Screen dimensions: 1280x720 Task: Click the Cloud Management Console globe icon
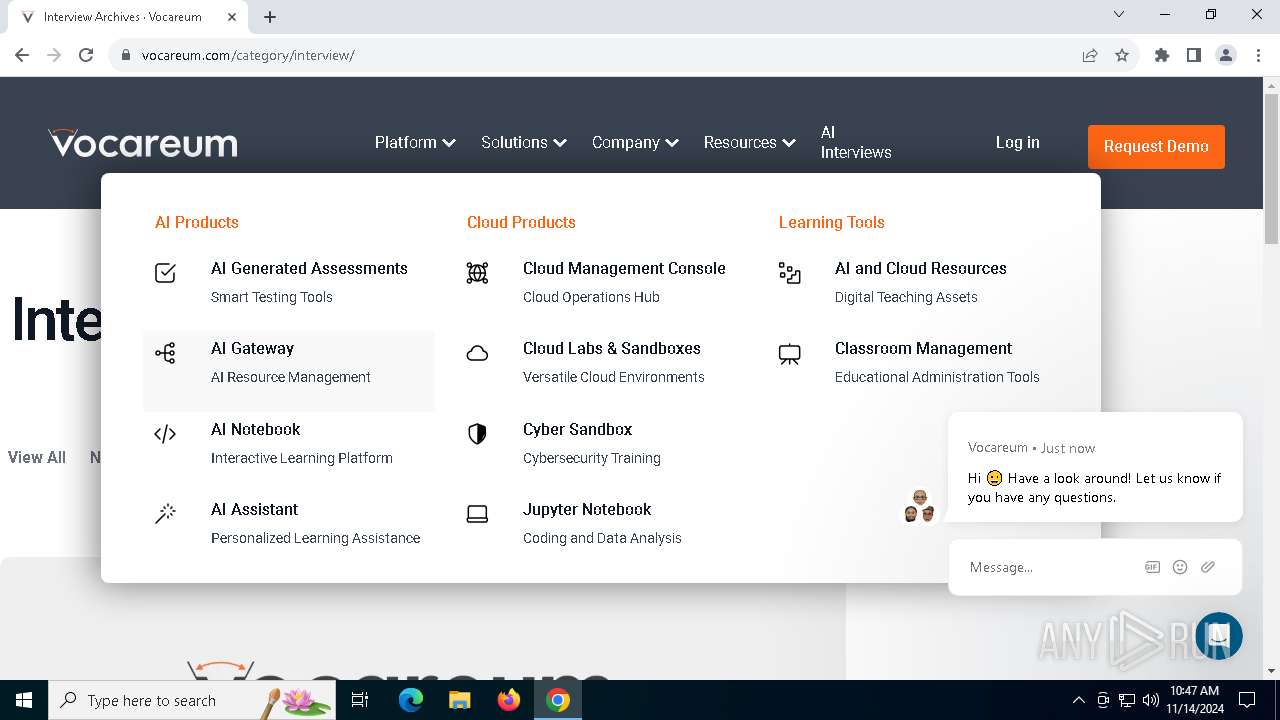(x=478, y=272)
